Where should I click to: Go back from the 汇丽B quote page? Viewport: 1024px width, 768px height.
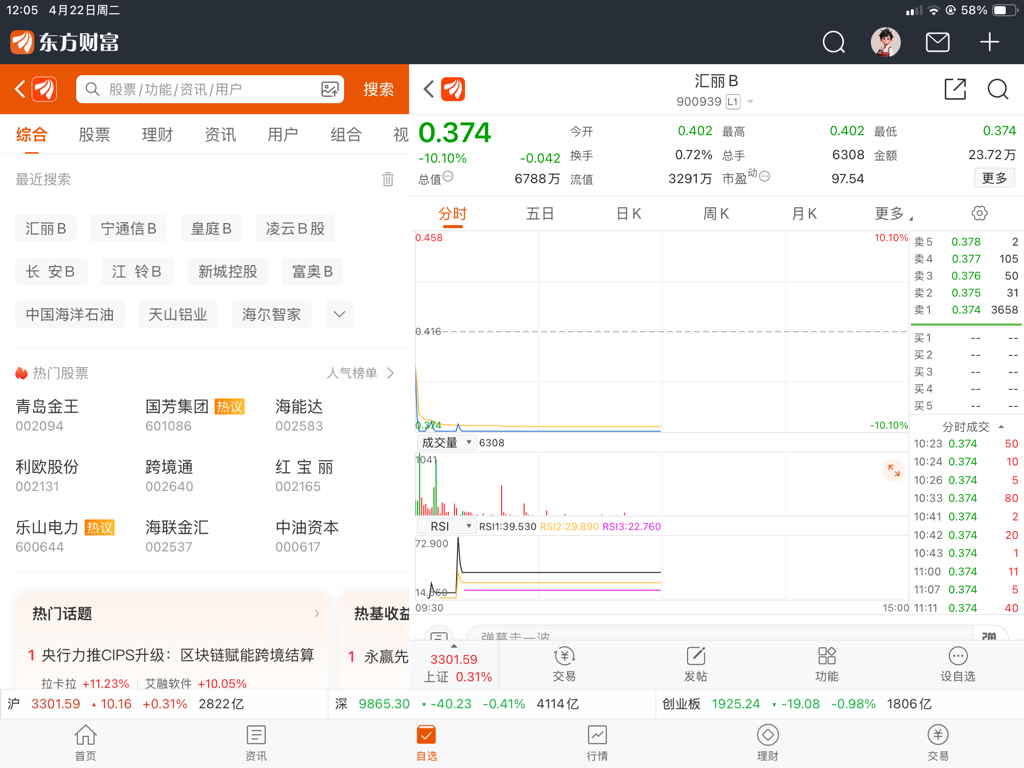[x=428, y=89]
